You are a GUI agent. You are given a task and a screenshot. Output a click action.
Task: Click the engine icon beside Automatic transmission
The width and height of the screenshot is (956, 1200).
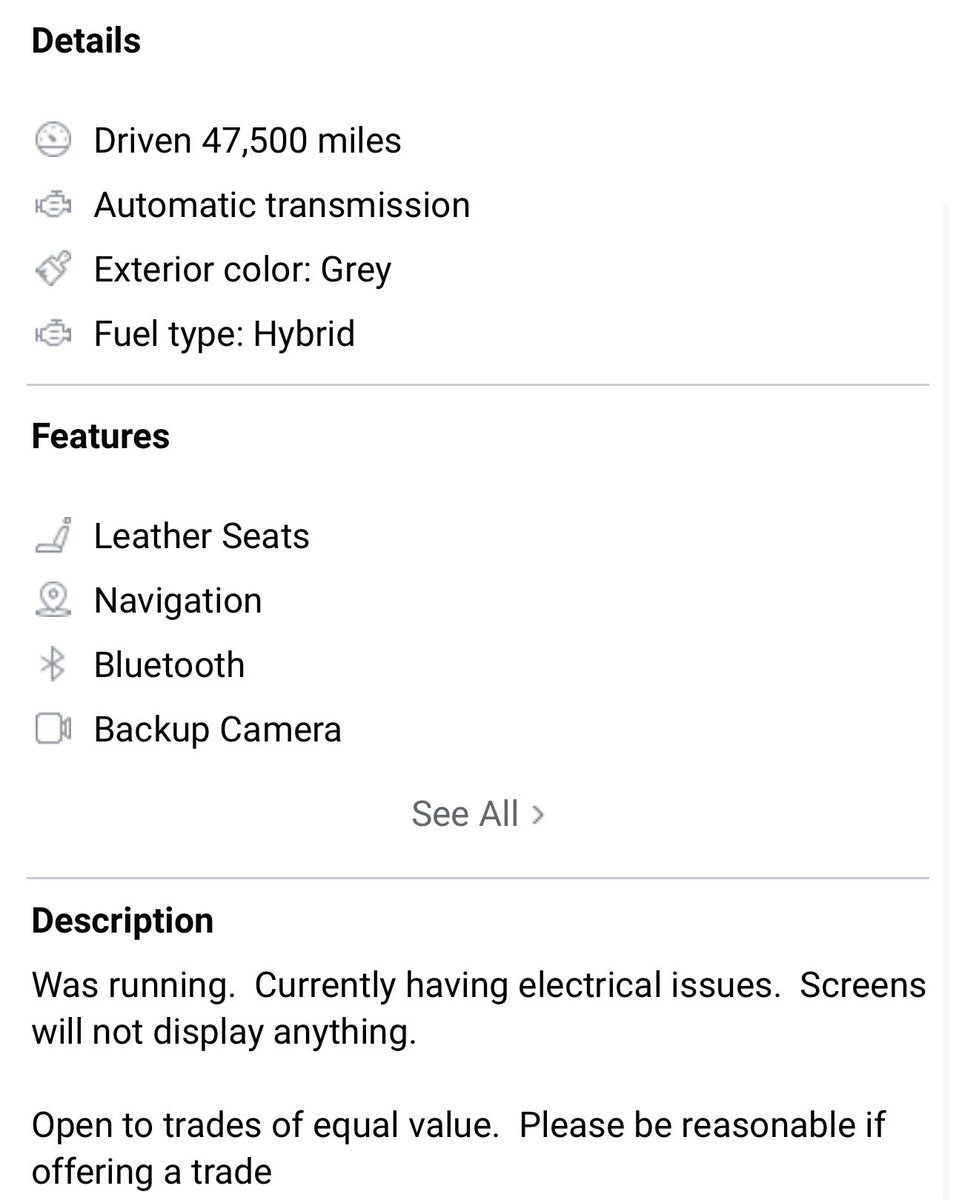tap(53, 206)
